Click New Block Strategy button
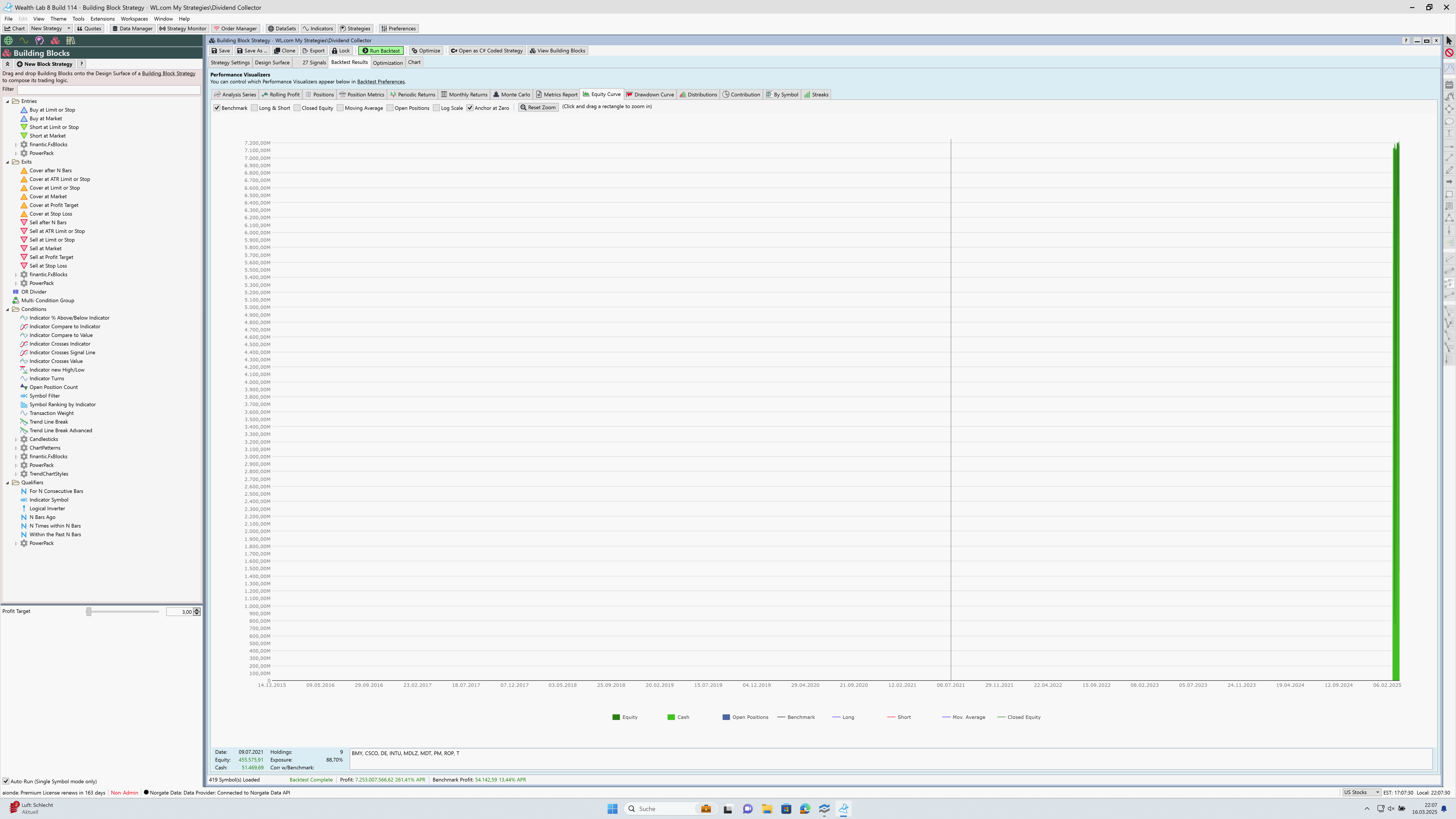Viewport: 1456px width, 819px height. pos(45,64)
